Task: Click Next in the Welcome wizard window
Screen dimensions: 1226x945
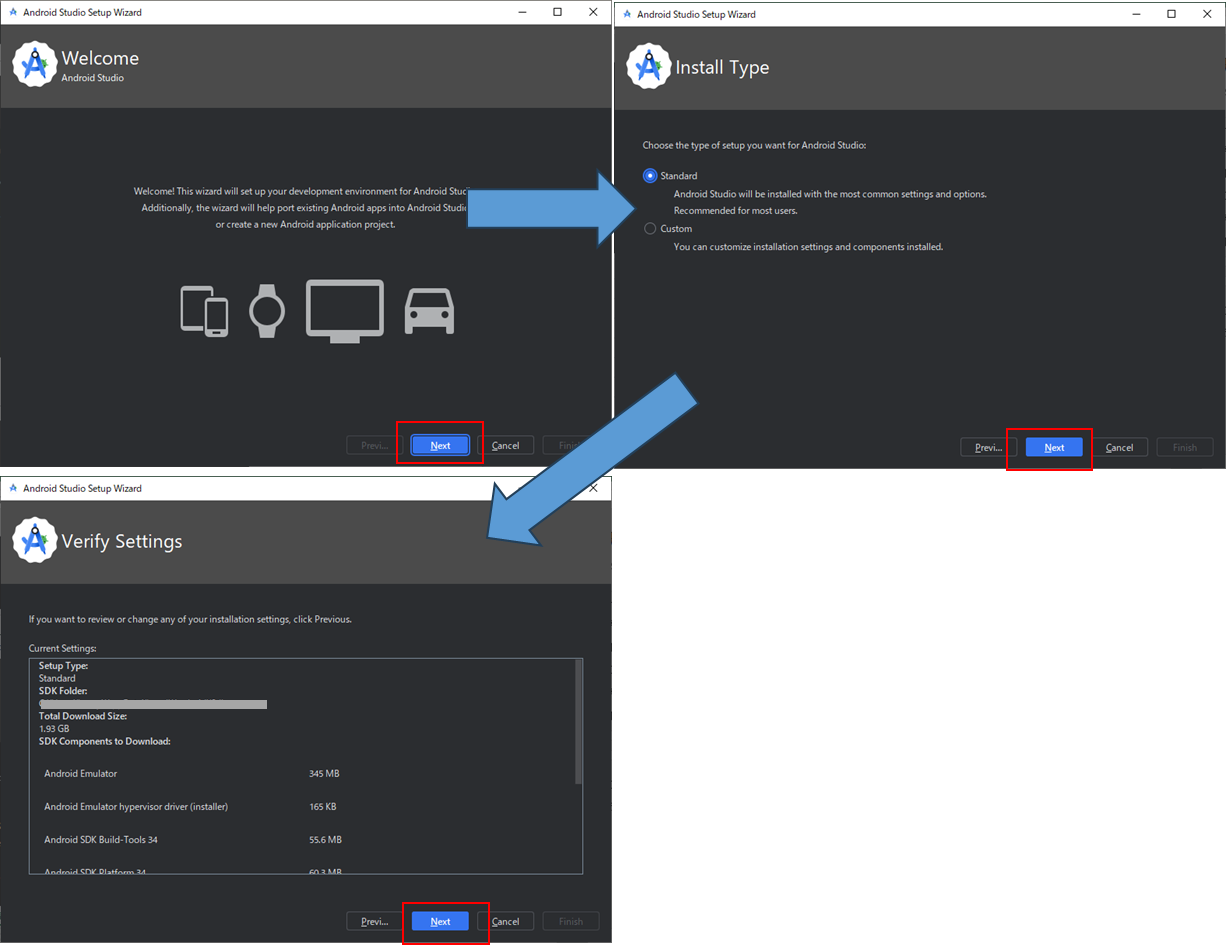Action: coord(440,445)
